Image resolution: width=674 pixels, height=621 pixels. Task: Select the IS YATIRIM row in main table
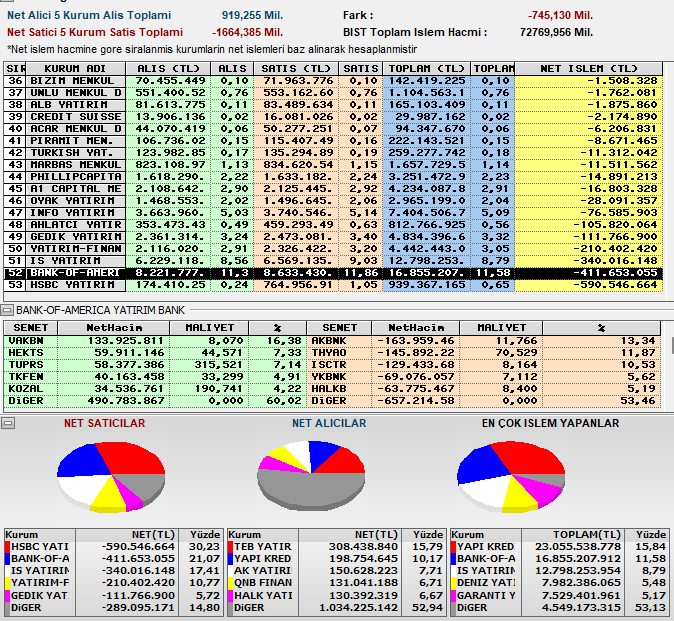(333, 261)
